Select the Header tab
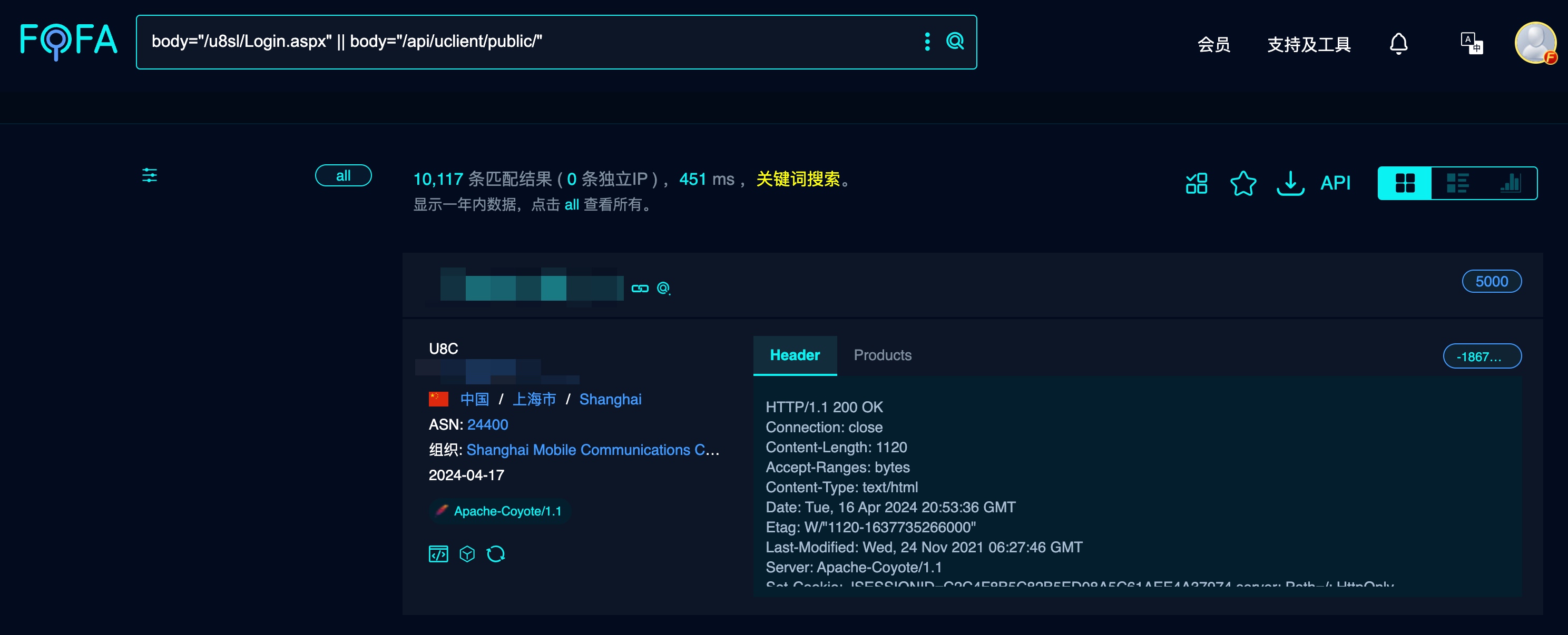This screenshot has width=1568, height=635. (x=795, y=355)
